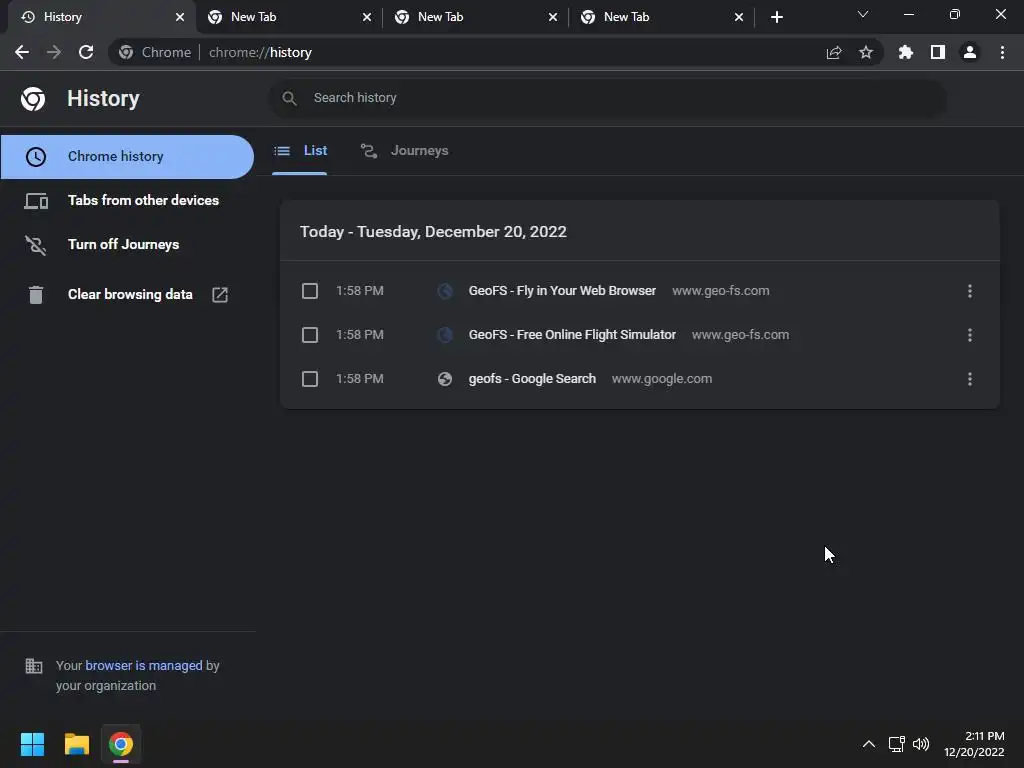The height and width of the screenshot is (768, 1024).
Task: Open the side panel icon
Action: click(938, 52)
